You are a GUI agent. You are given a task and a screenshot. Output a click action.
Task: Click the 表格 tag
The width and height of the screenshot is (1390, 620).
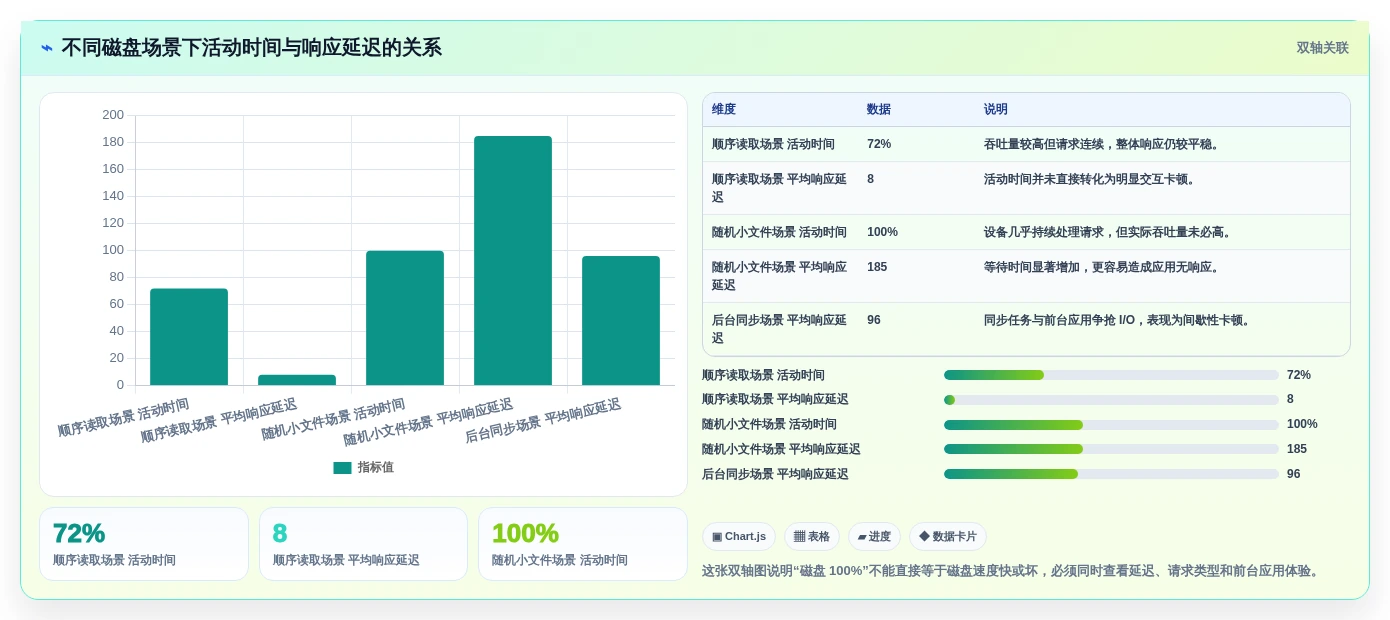(x=812, y=537)
